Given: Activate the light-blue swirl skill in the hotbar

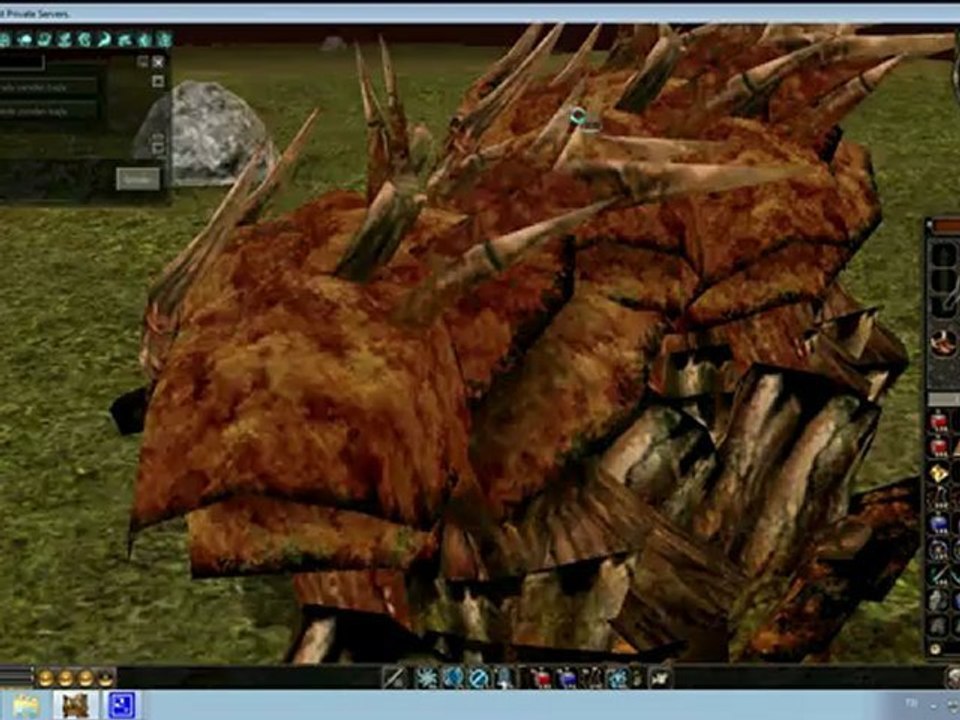Looking at the screenshot, I should pyautogui.click(x=617, y=678).
